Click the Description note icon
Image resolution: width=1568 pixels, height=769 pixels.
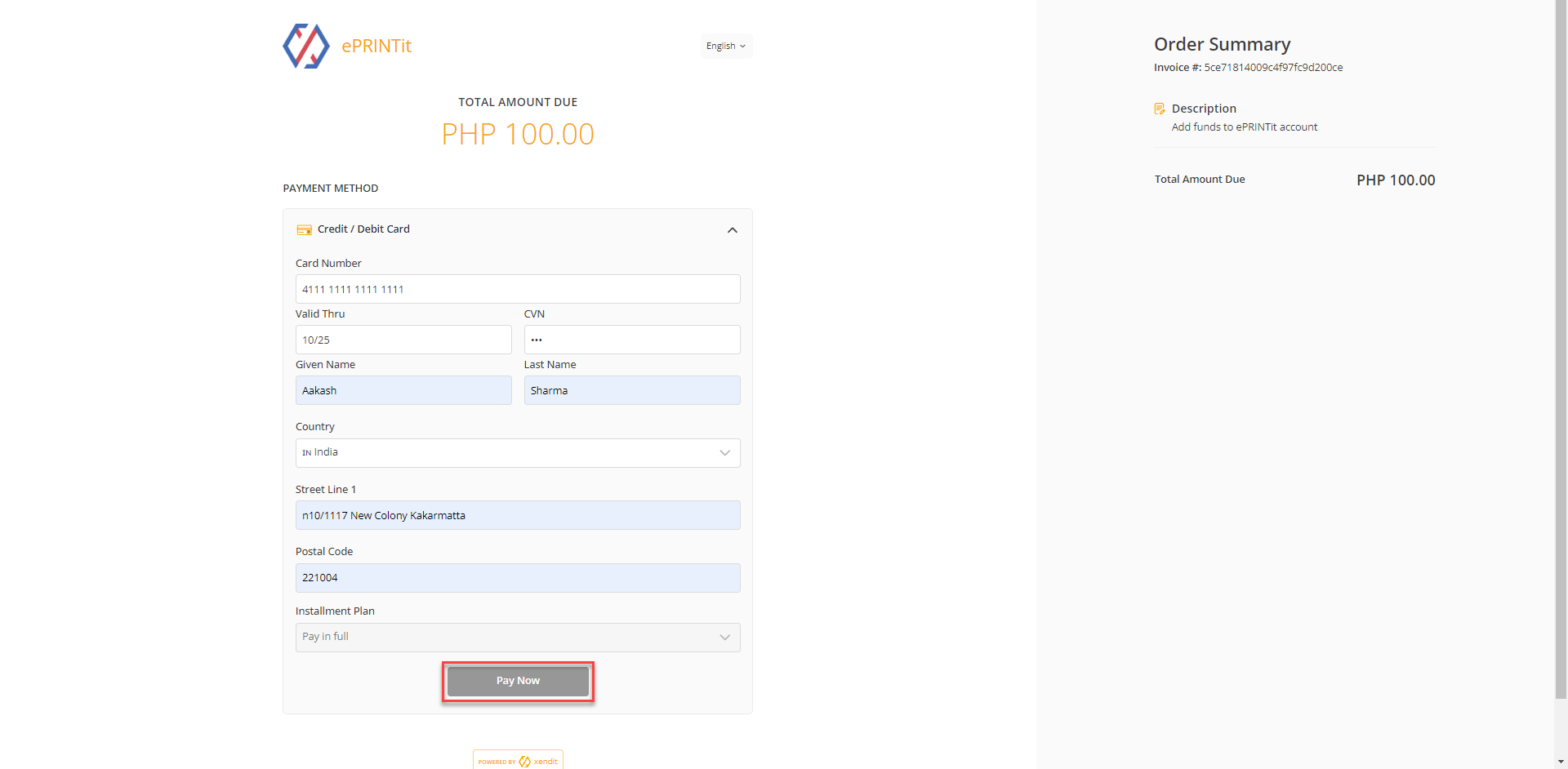click(1159, 109)
